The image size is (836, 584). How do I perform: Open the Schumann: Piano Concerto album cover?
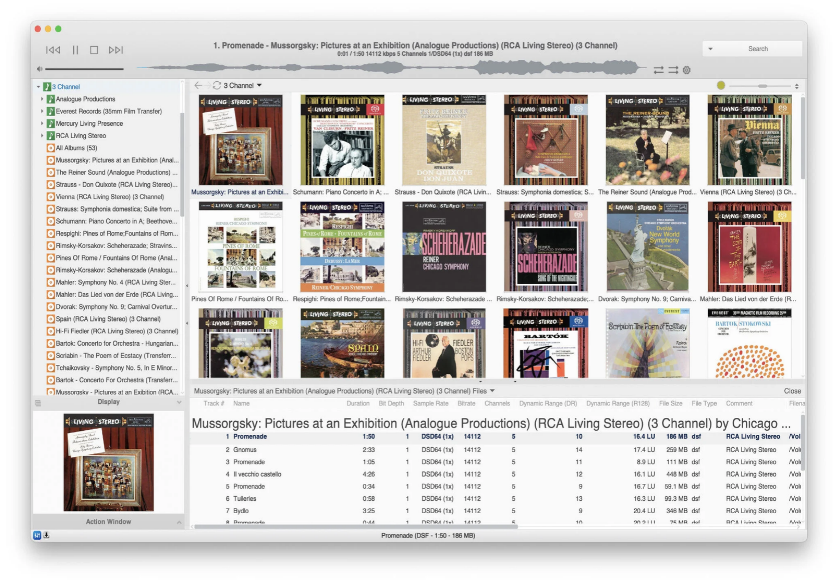click(342, 140)
